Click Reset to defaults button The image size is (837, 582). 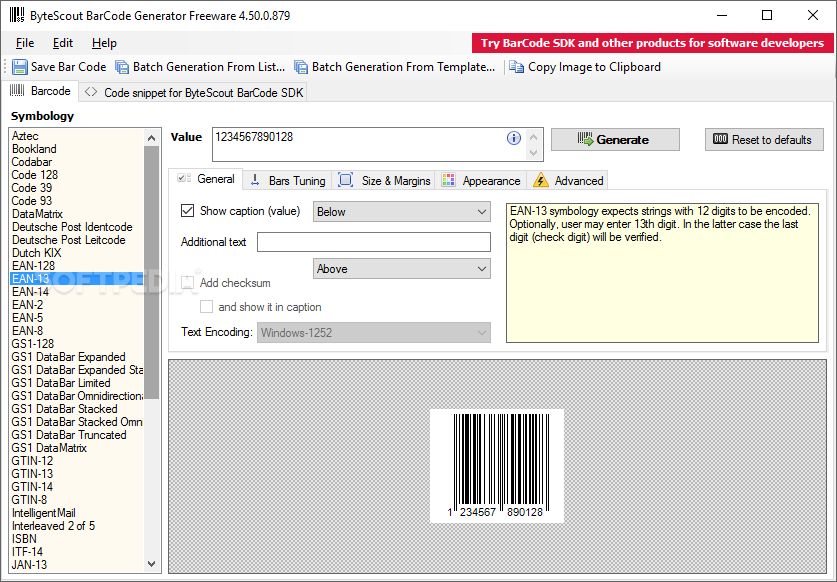pyautogui.click(x=764, y=139)
